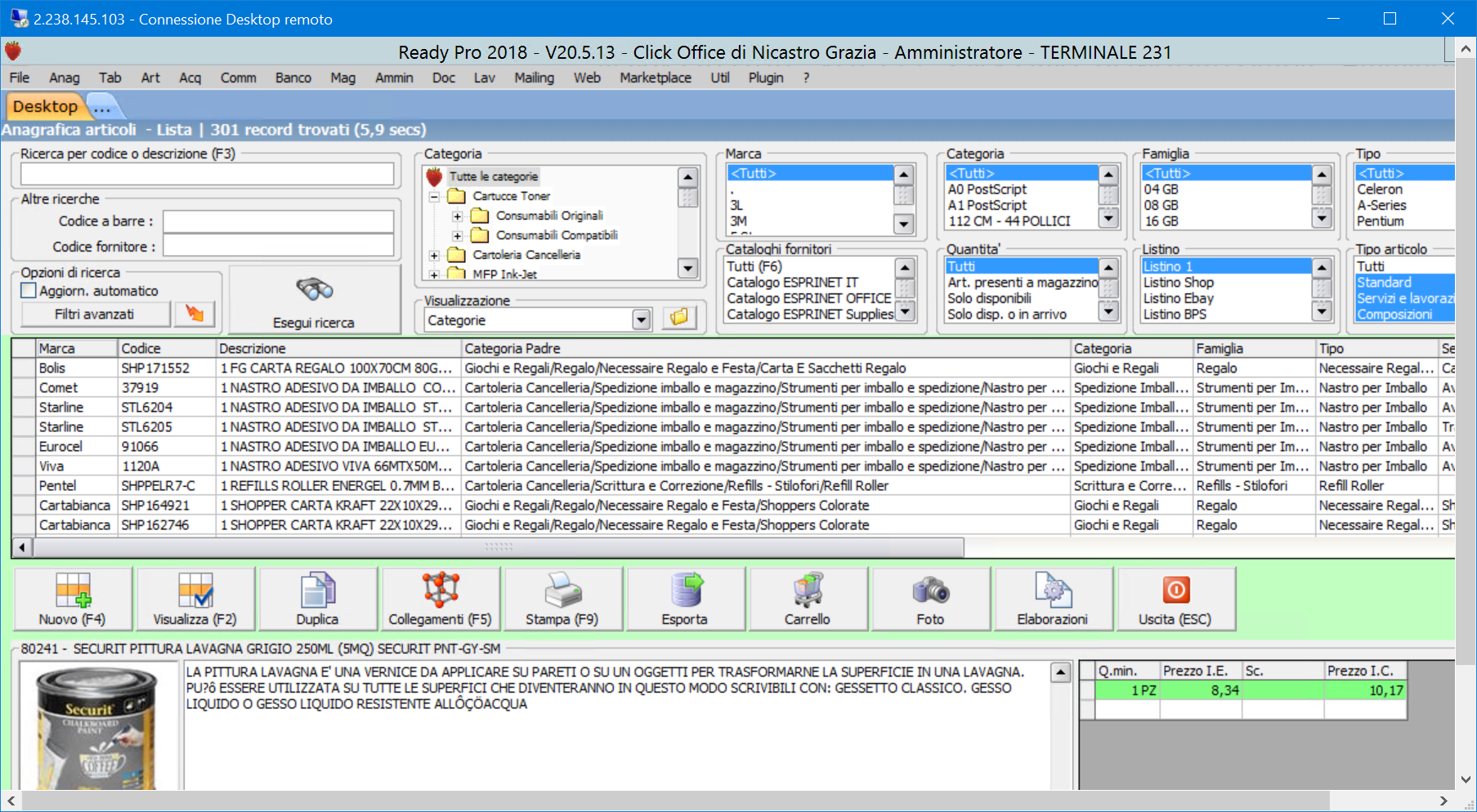Select the Pentel SHPPELR7-C row
1477x812 pixels.
coord(733,485)
